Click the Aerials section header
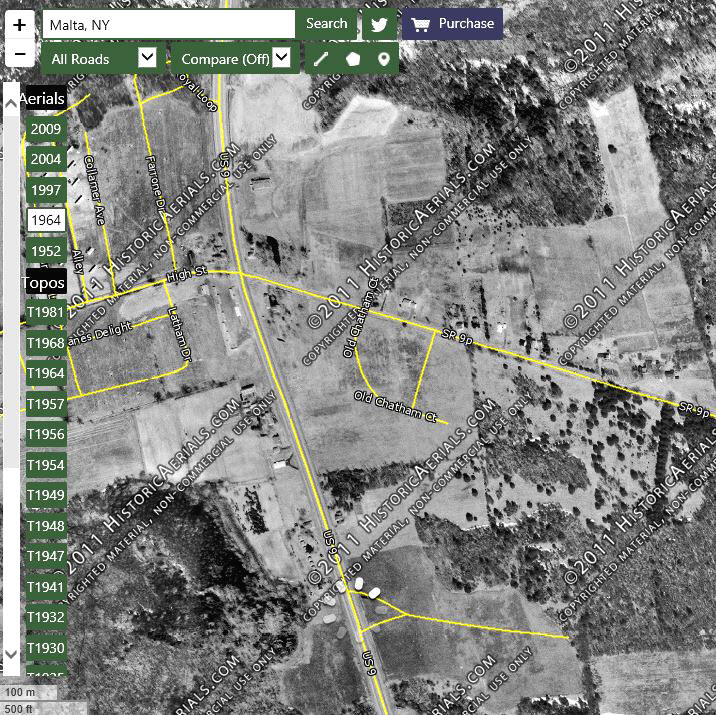 pos(43,98)
